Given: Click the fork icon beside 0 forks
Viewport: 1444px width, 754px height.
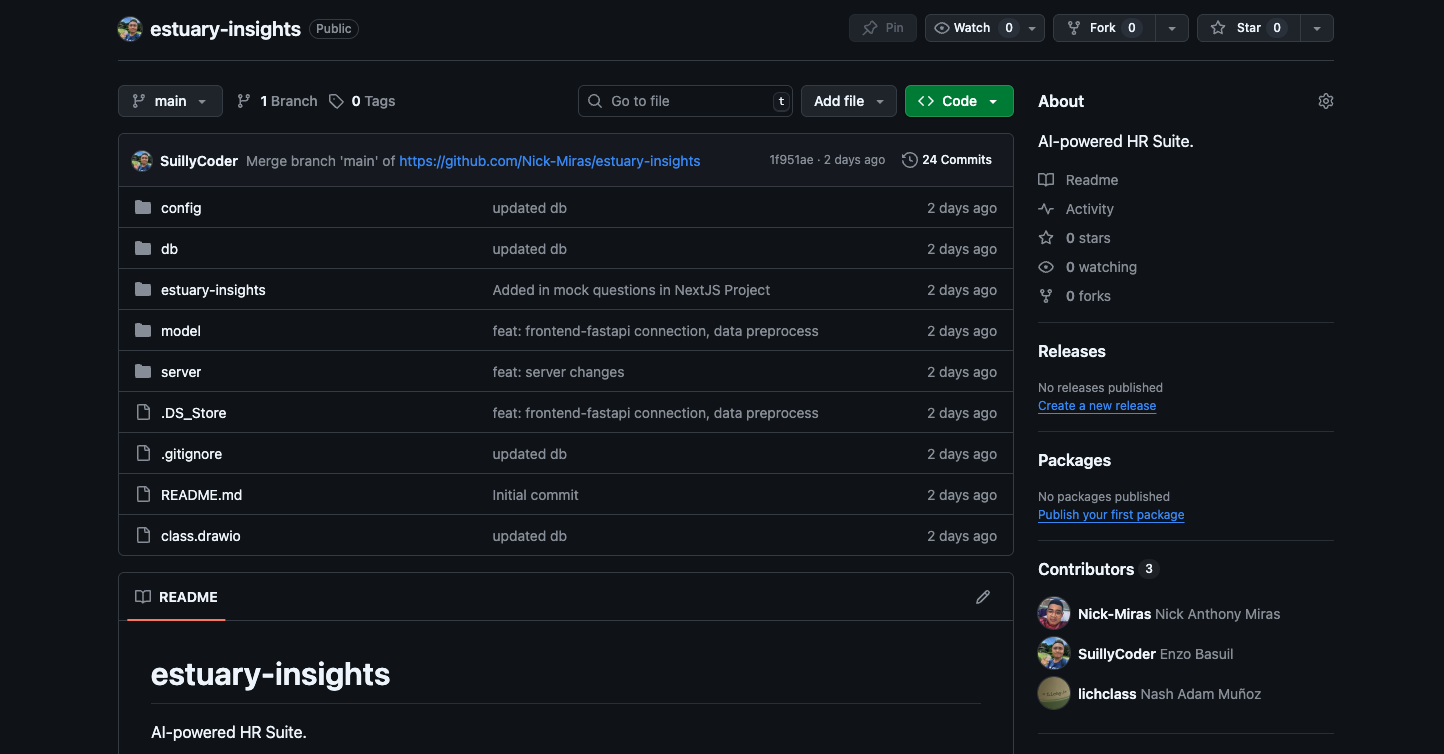Looking at the screenshot, I should [x=1046, y=296].
